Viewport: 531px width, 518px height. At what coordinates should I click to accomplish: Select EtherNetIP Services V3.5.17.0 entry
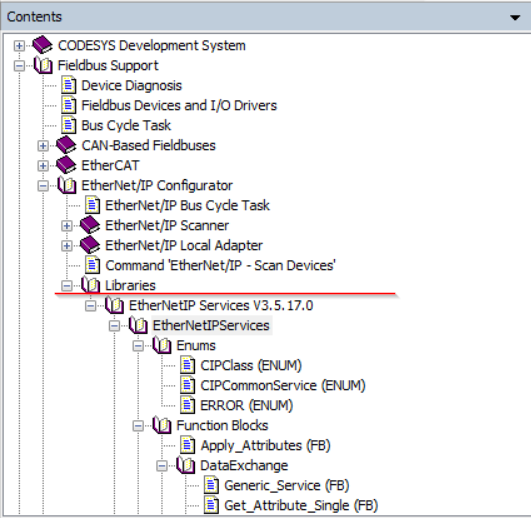[x=221, y=305]
